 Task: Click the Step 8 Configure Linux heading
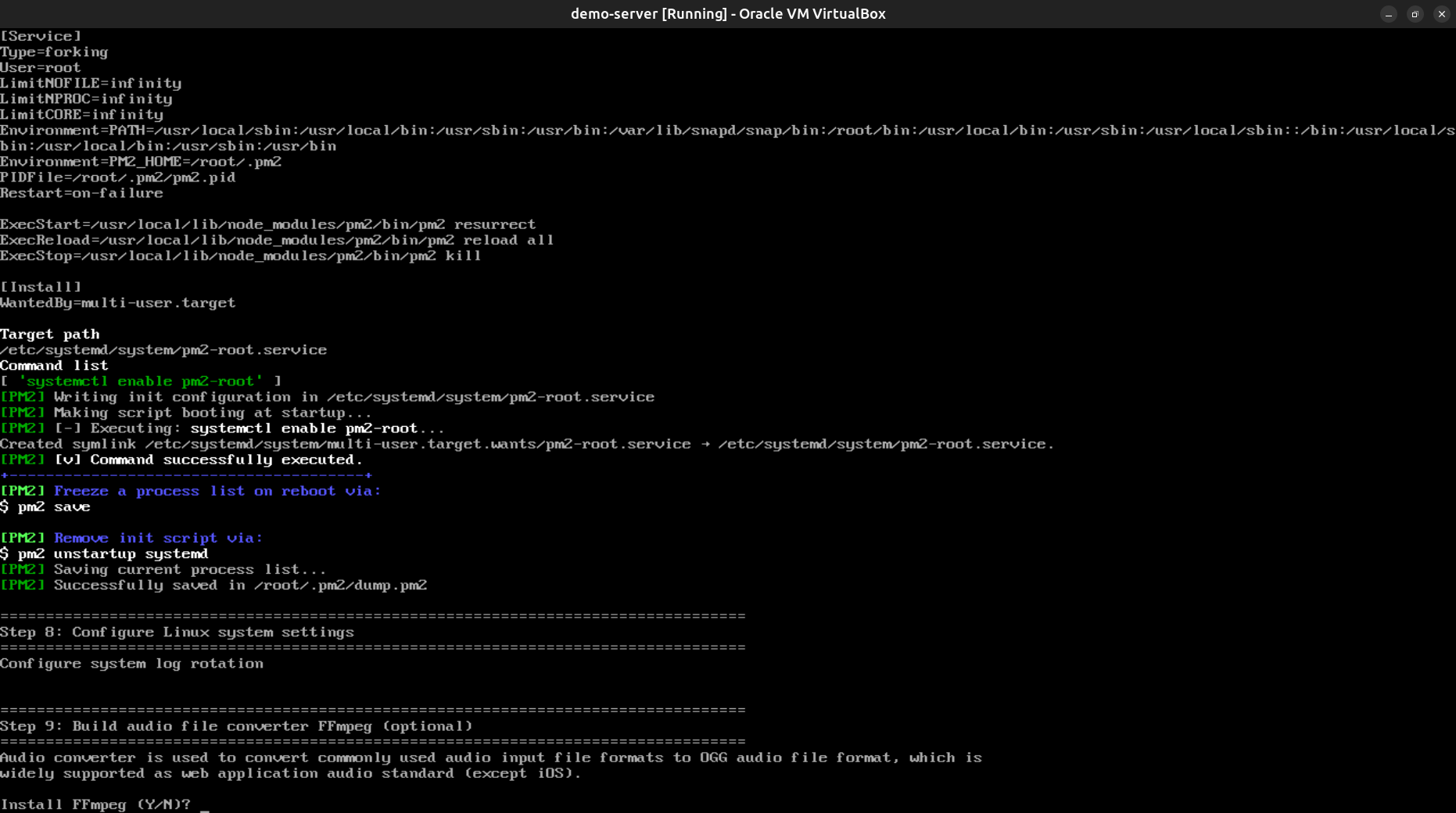pos(177,632)
